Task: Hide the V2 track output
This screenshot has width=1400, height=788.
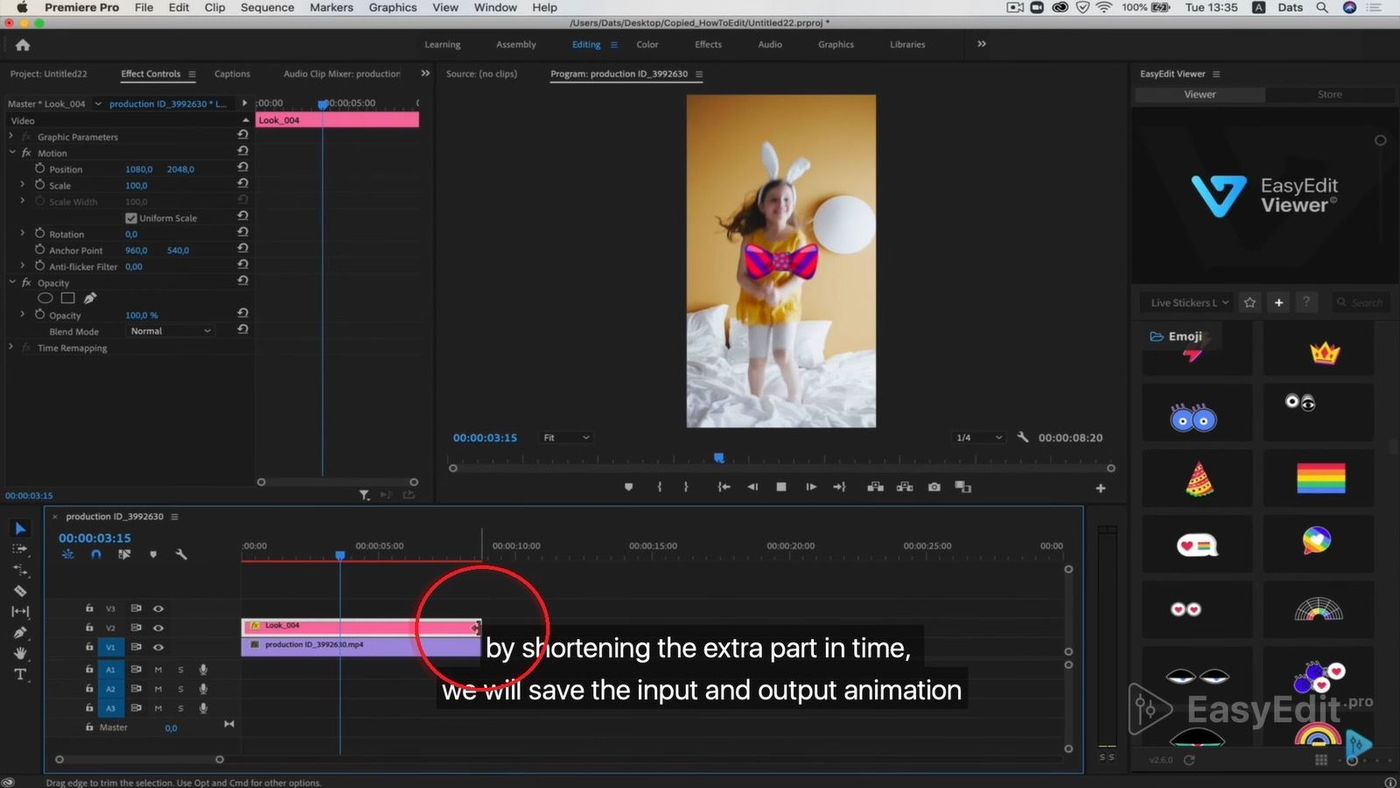Action: click(158, 628)
